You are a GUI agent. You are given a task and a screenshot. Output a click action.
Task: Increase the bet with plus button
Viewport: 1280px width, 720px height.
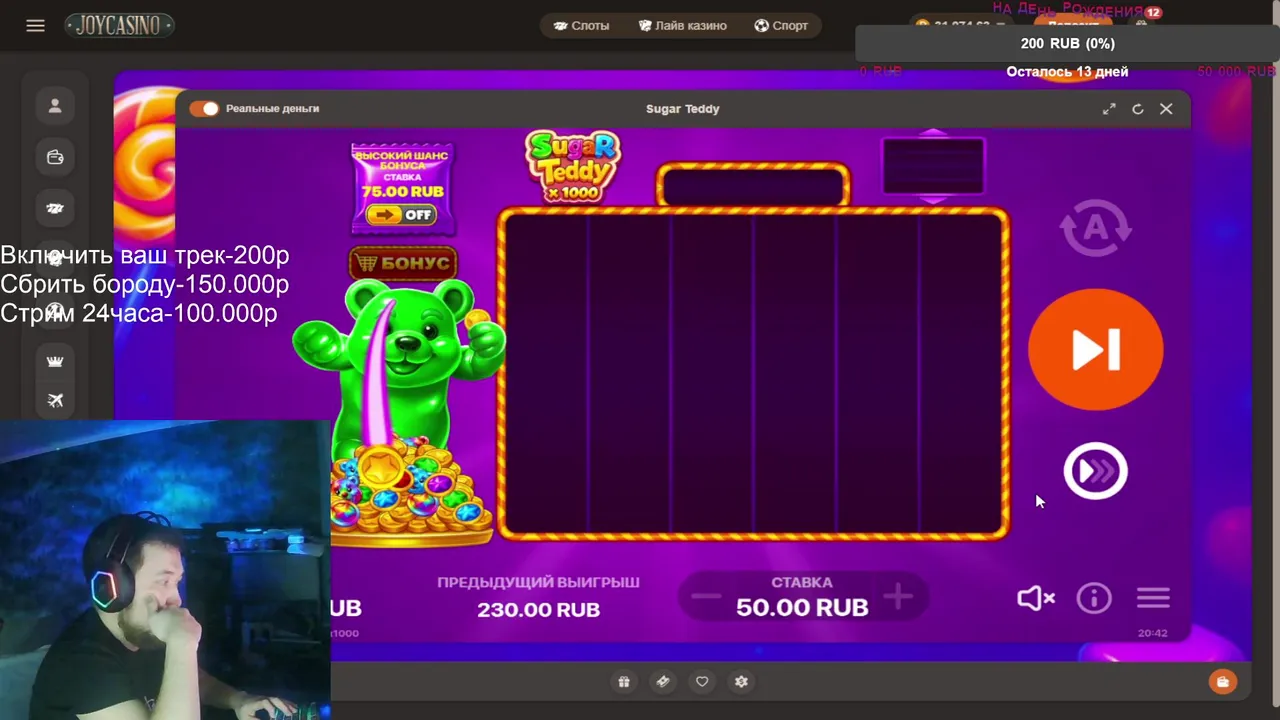(x=898, y=597)
